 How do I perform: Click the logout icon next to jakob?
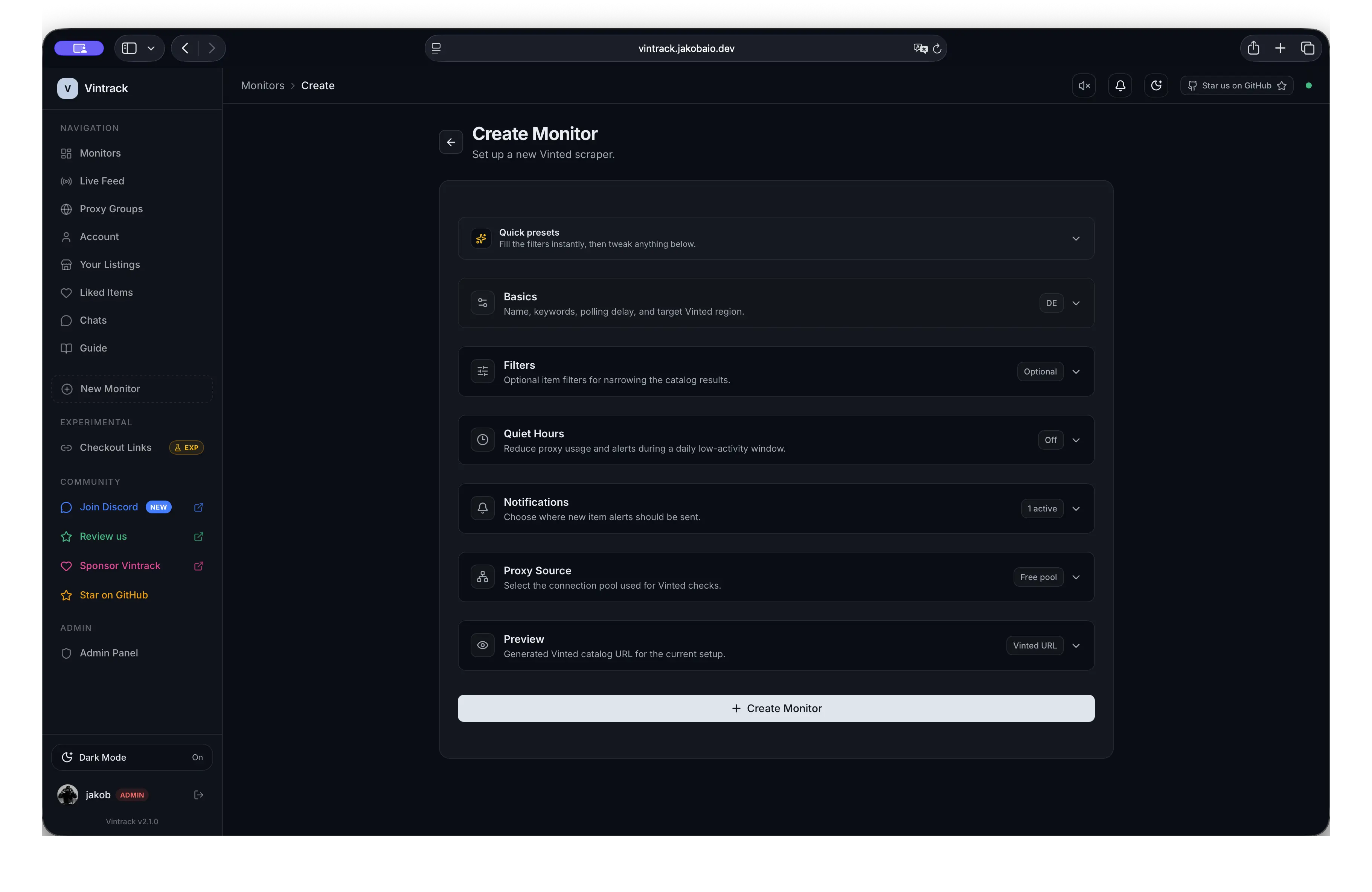point(198,795)
